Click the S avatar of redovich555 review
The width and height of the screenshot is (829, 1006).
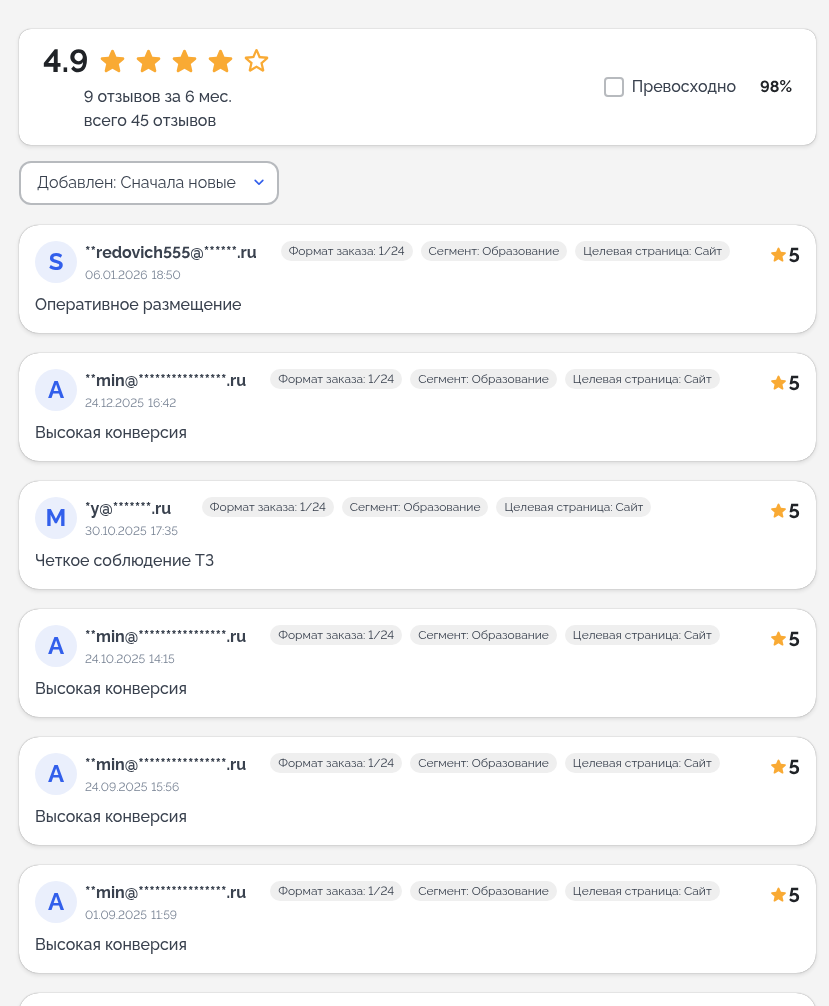pyautogui.click(x=56, y=262)
